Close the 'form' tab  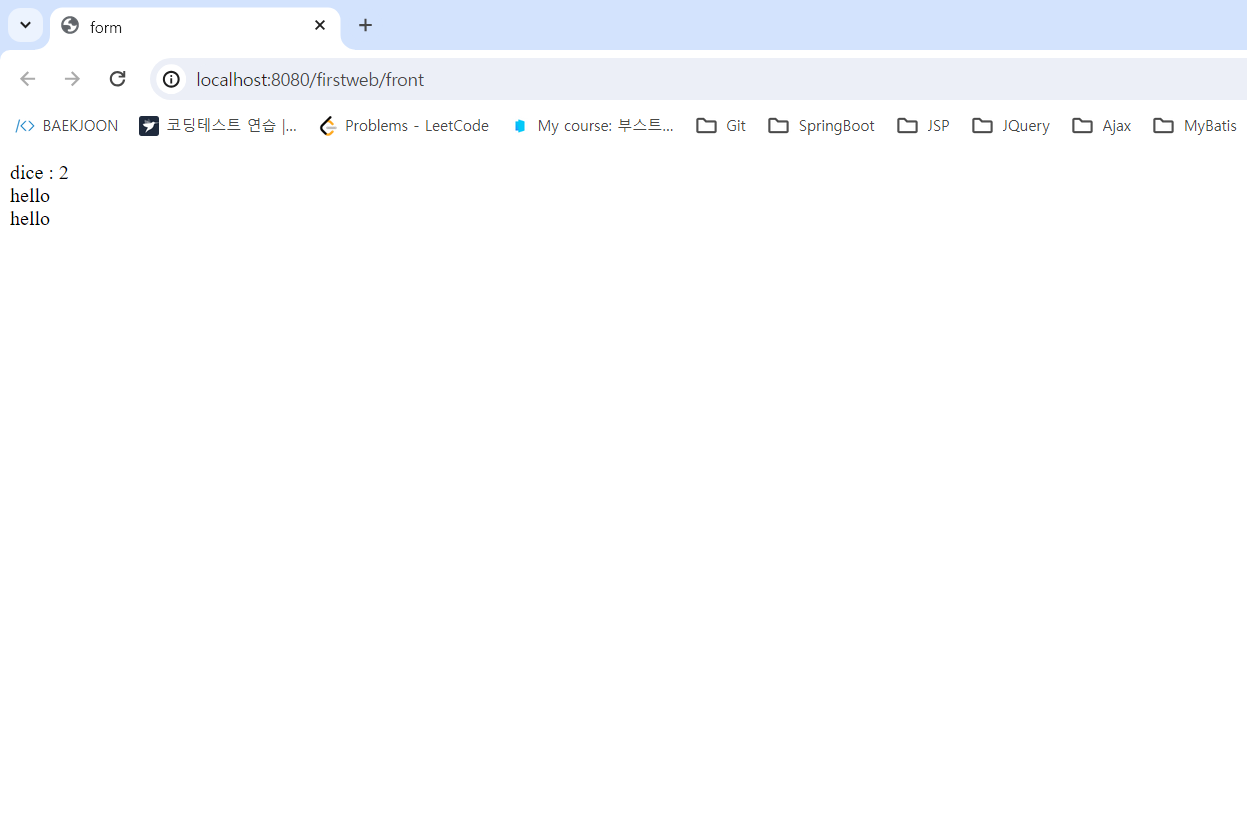click(x=320, y=26)
